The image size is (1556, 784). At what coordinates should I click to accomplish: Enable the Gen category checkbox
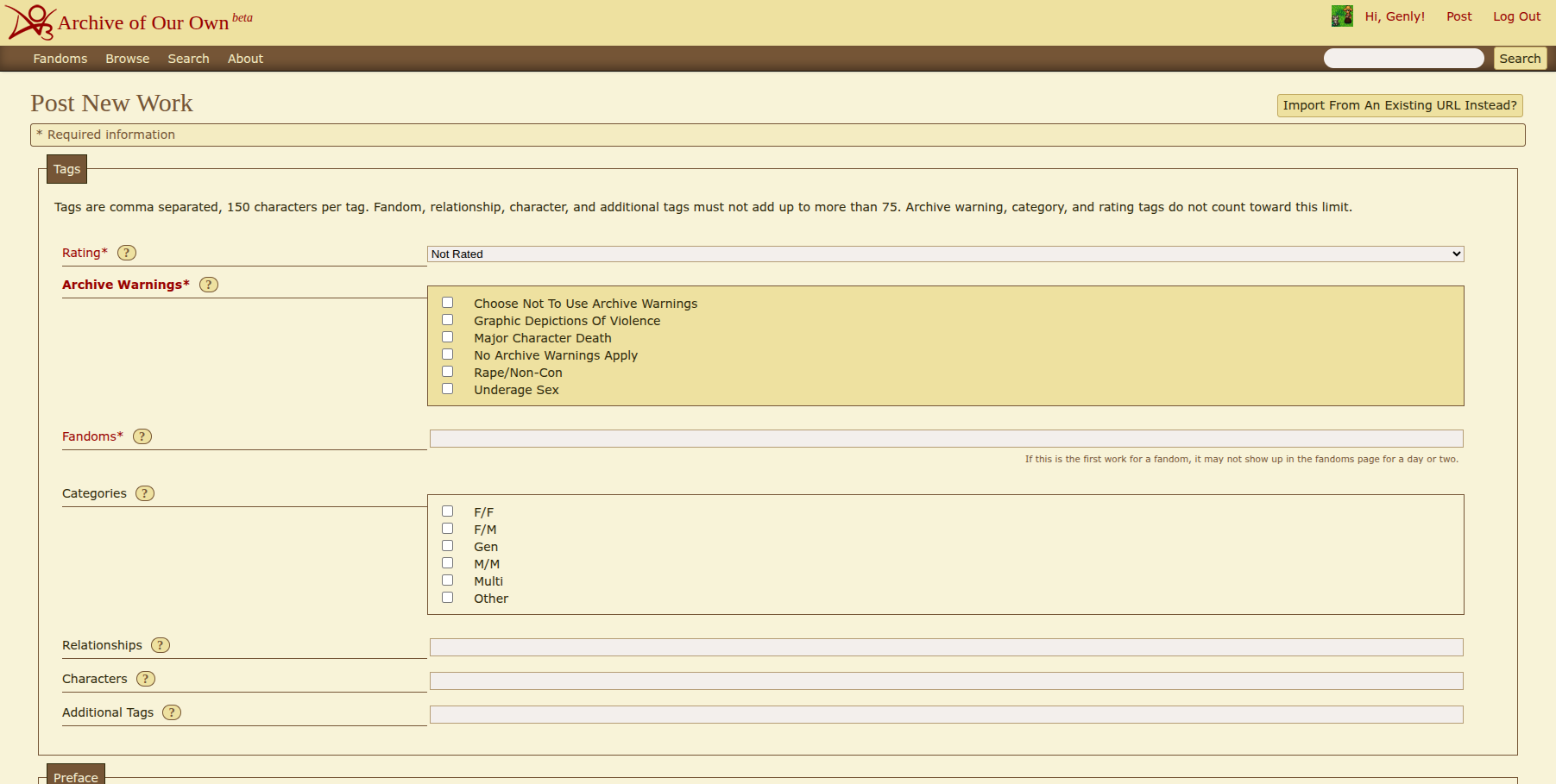(447, 546)
